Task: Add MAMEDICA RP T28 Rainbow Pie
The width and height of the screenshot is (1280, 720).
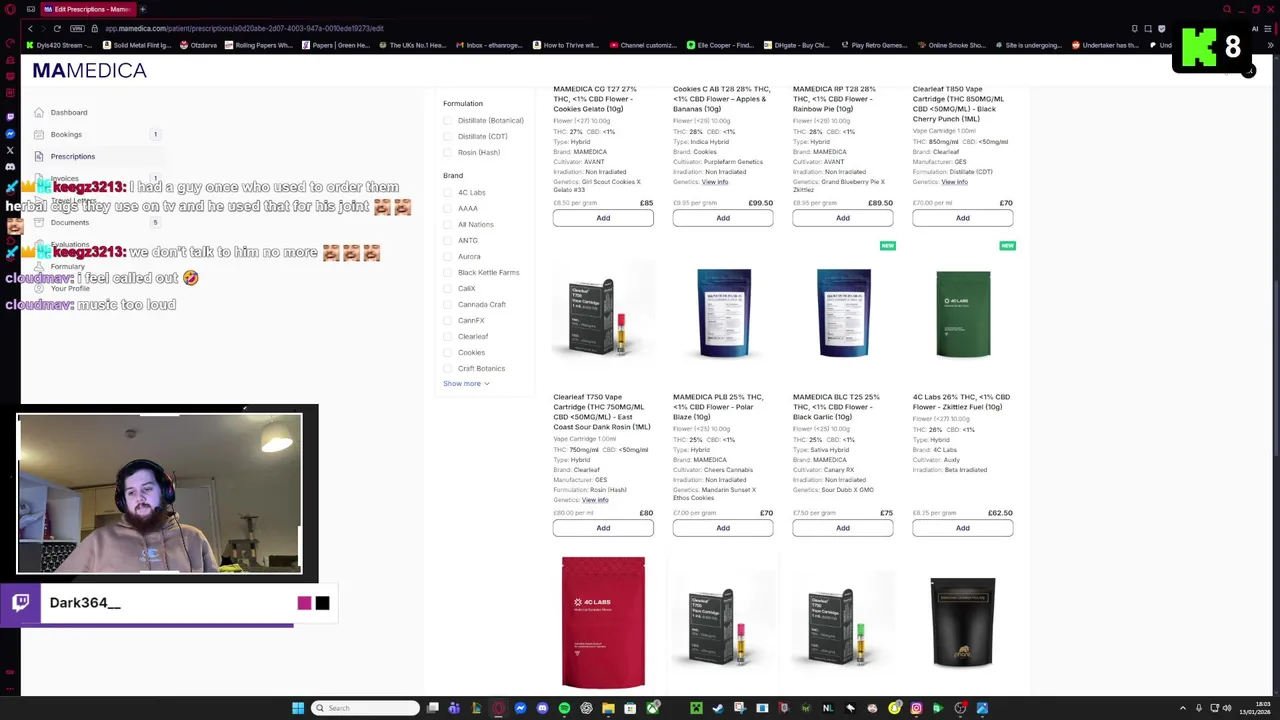Action: click(843, 218)
